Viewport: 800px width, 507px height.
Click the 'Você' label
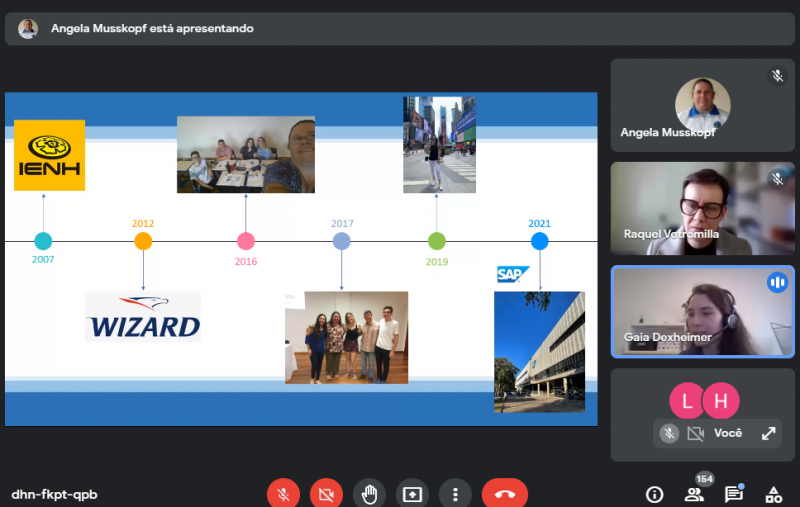point(728,433)
